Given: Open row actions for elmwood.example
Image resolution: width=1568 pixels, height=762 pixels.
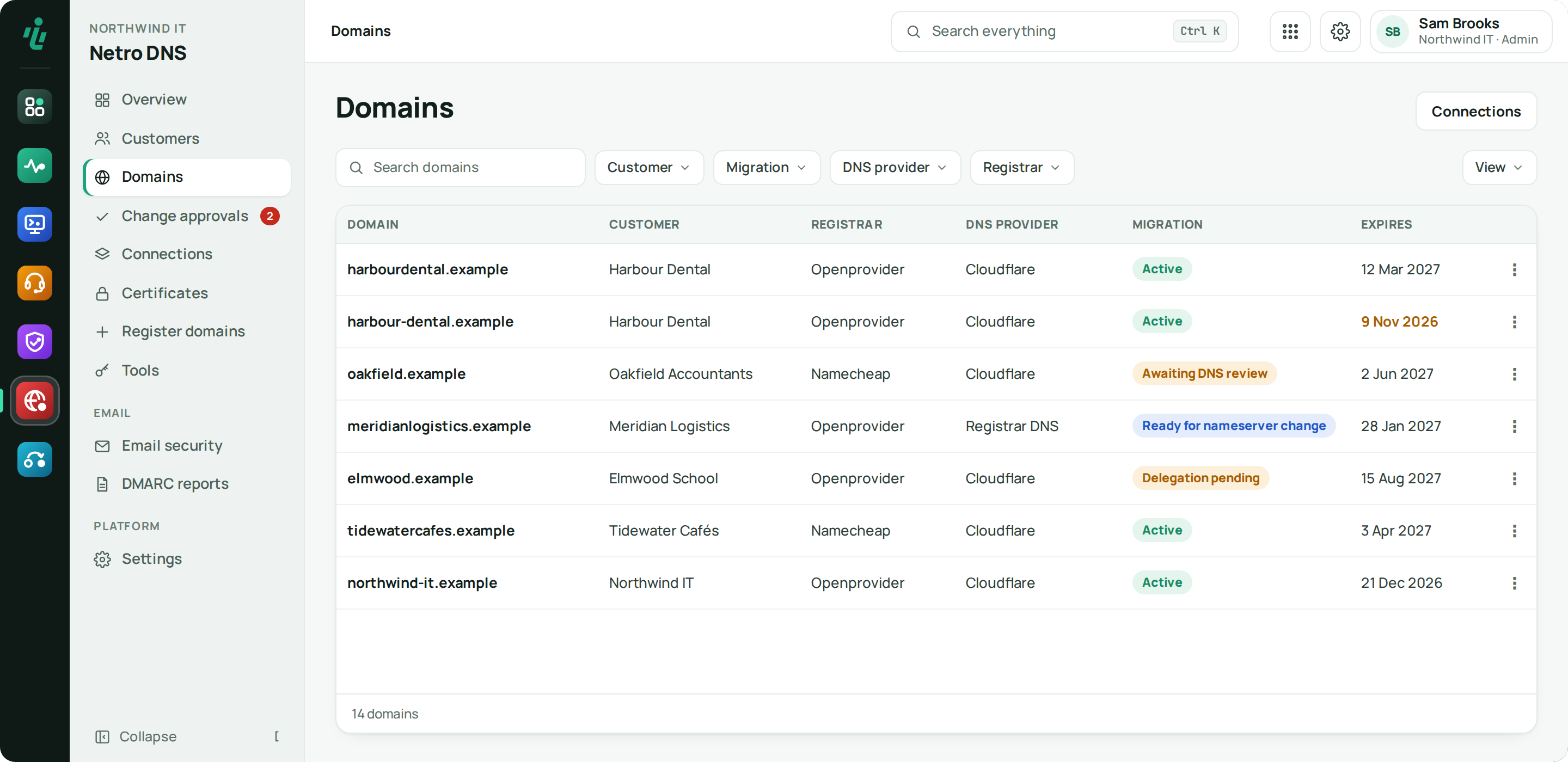Looking at the screenshot, I should pos(1514,478).
